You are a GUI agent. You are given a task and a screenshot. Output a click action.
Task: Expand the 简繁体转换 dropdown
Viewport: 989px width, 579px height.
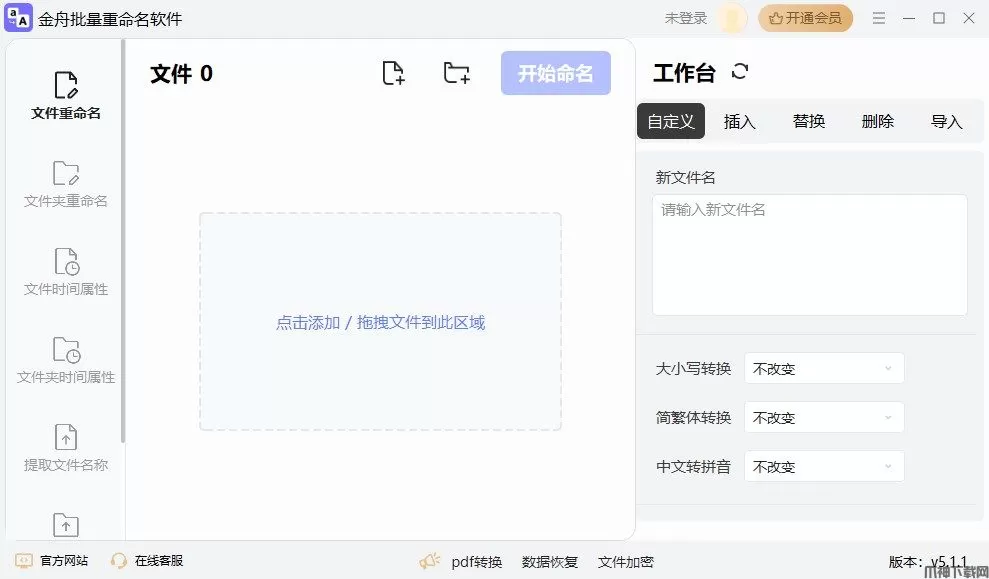[824, 418]
